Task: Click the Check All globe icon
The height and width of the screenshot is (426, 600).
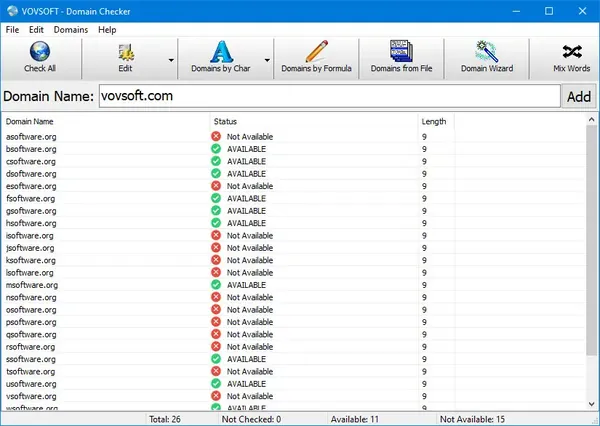Action: pyautogui.click(x=40, y=51)
